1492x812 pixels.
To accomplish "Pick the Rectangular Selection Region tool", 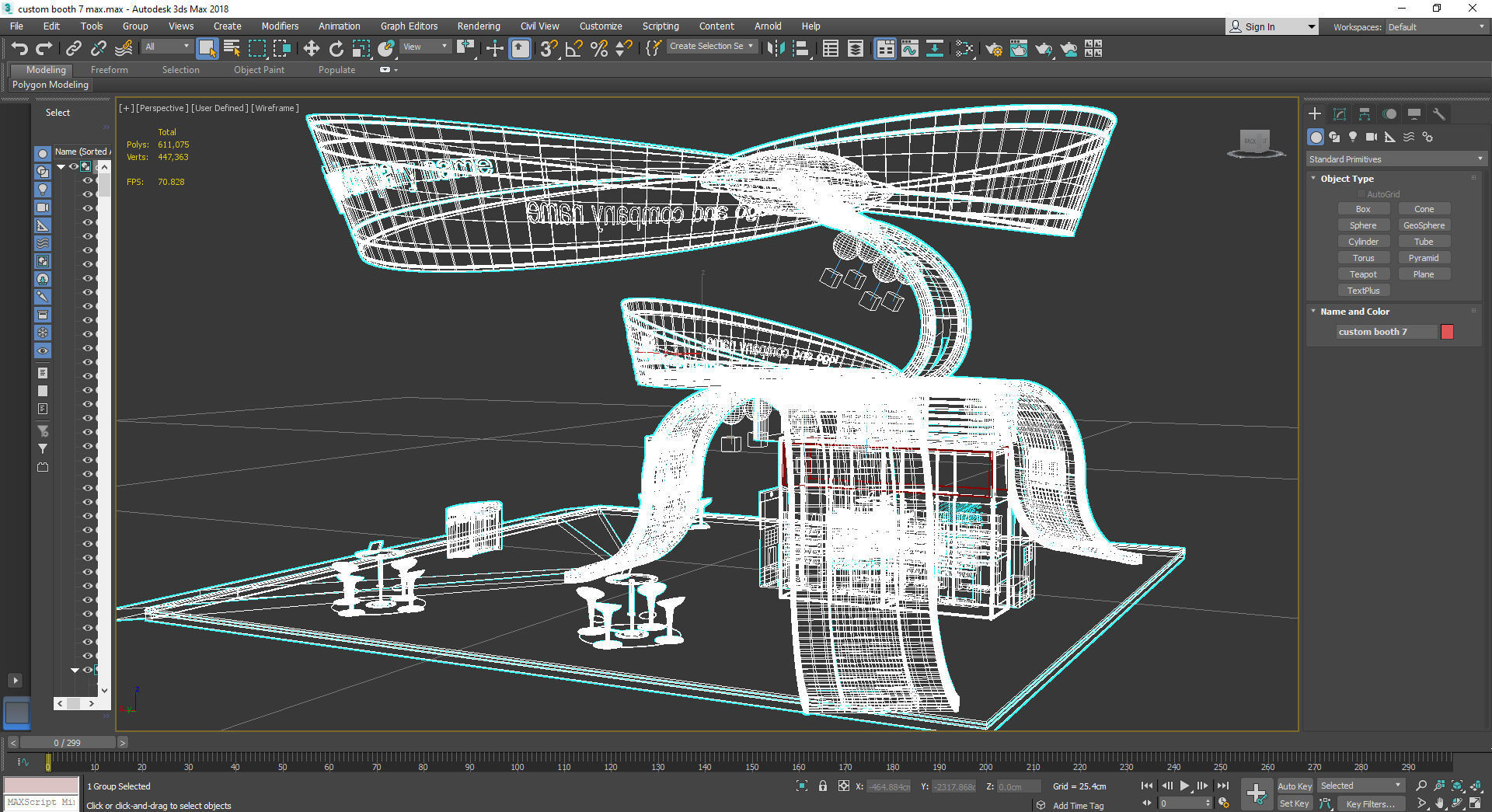I will click(x=256, y=49).
